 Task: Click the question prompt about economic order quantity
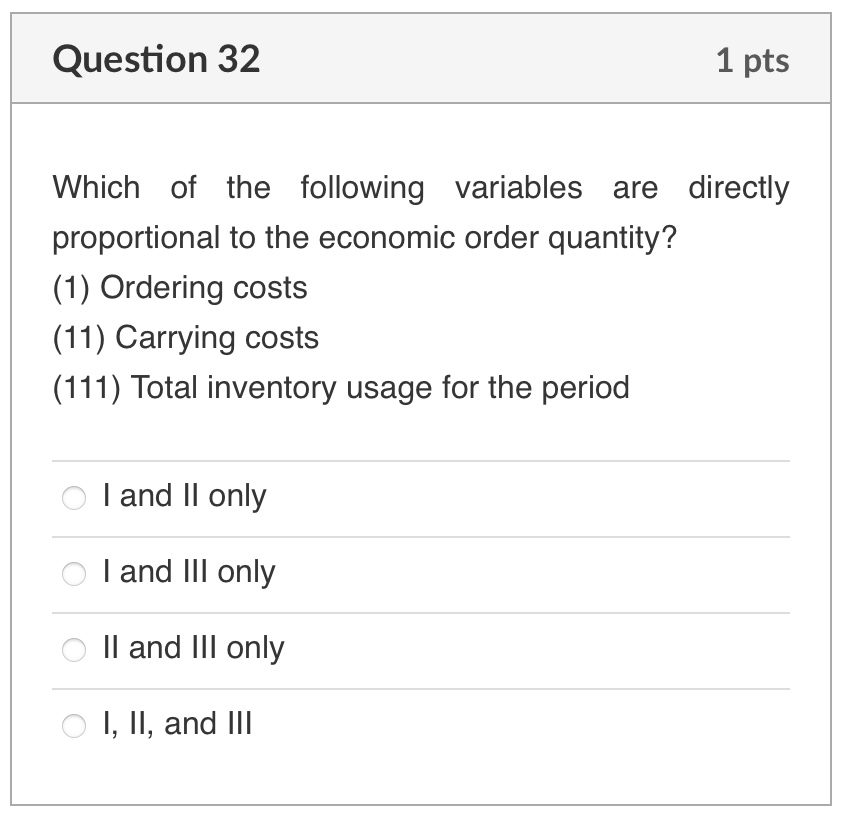click(x=420, y=212)
